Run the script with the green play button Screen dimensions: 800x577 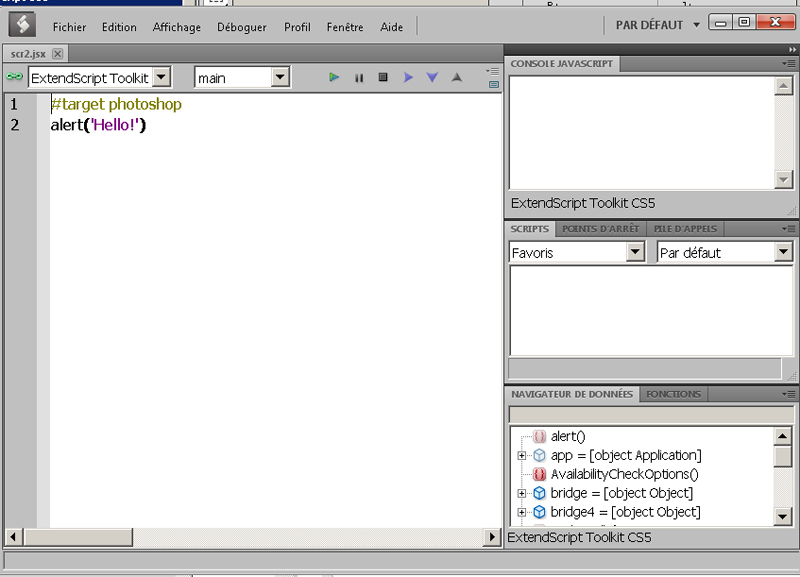tap(334, 77)
